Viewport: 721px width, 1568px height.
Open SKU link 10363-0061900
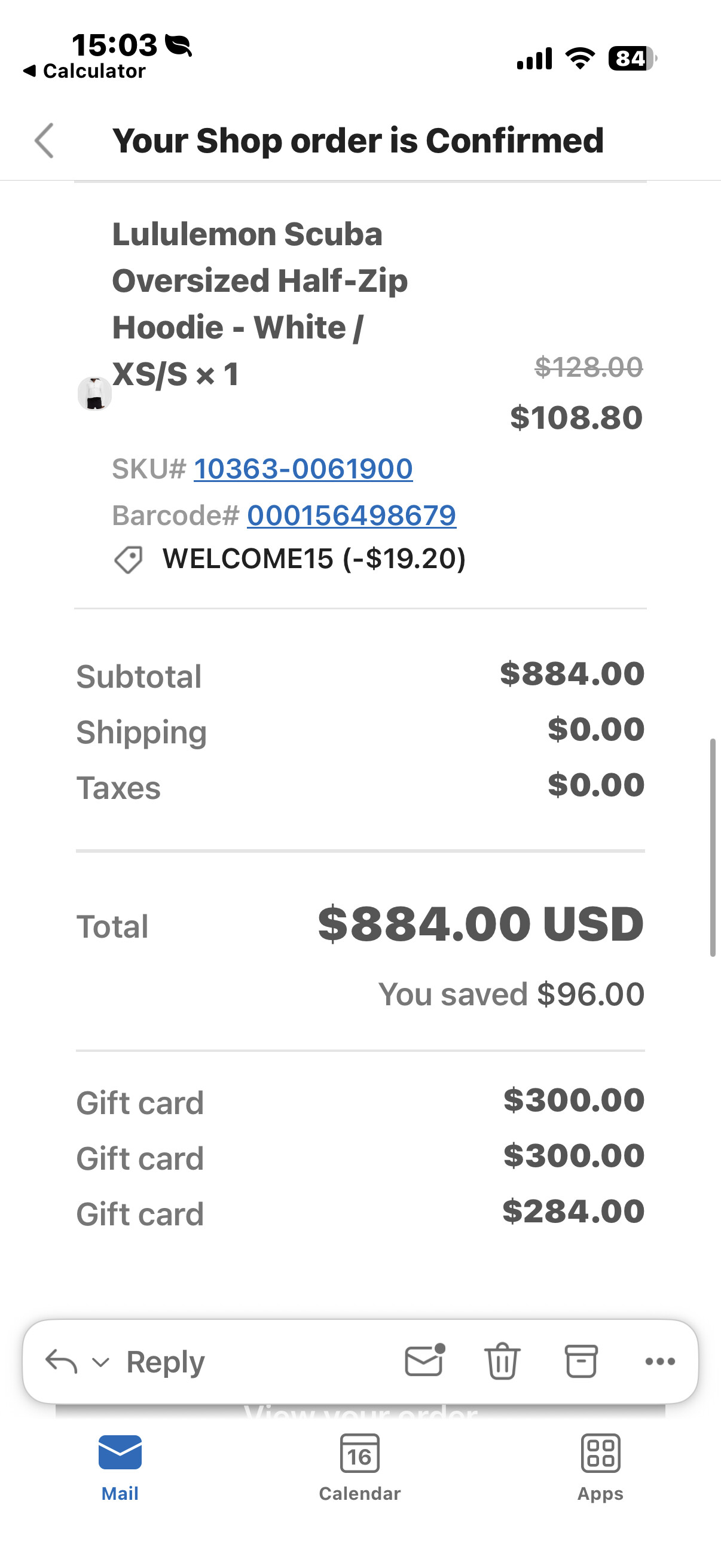point(303,469)
